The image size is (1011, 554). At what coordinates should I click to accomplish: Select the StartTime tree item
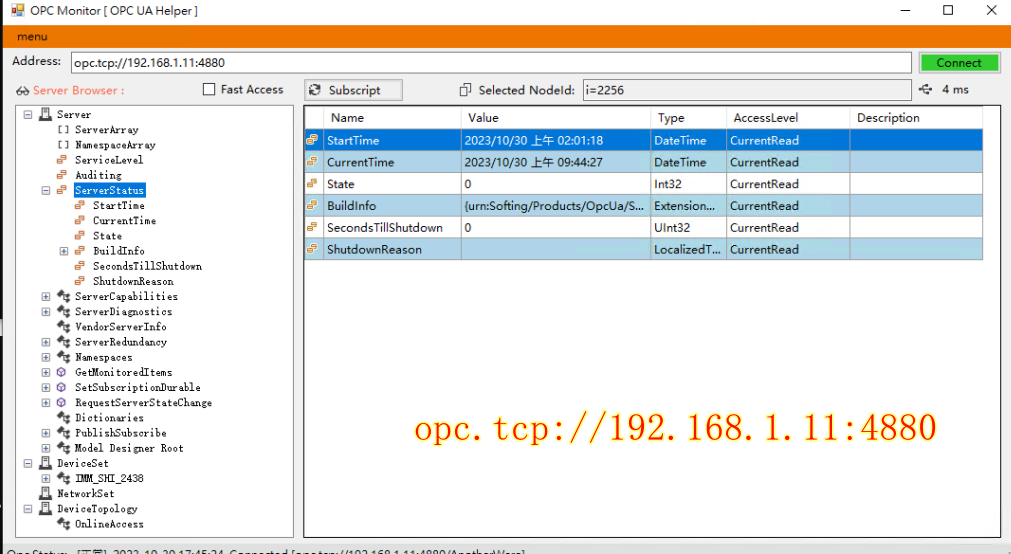(x=119, y=205)
